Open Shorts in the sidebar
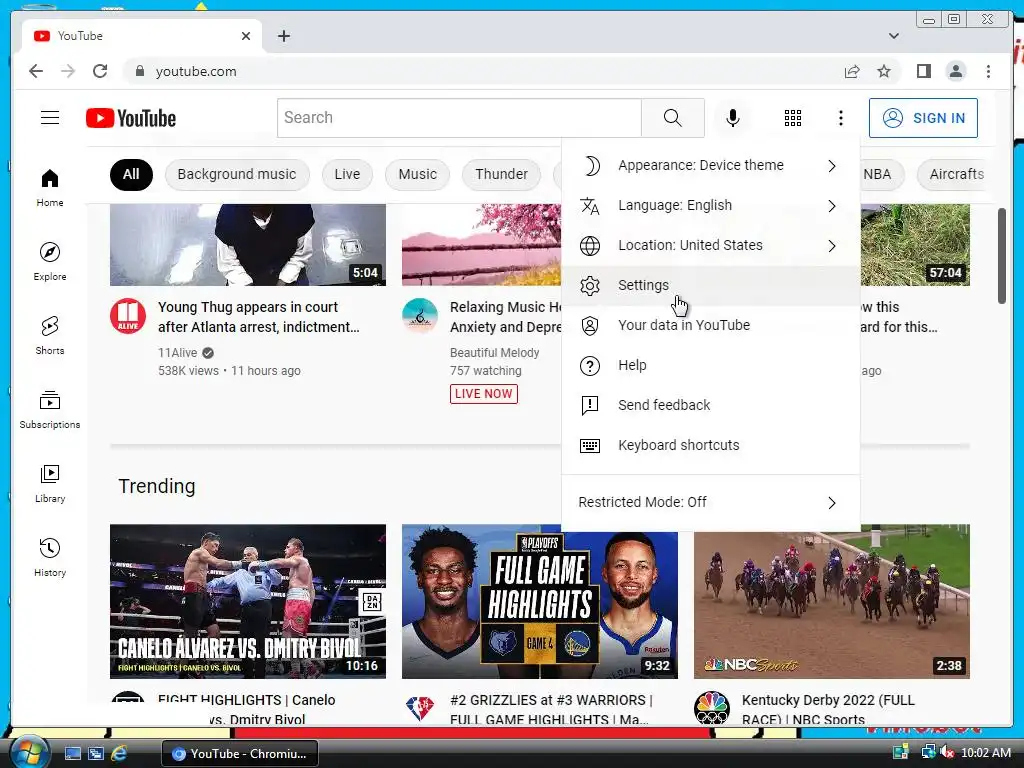 click(50, 335)
